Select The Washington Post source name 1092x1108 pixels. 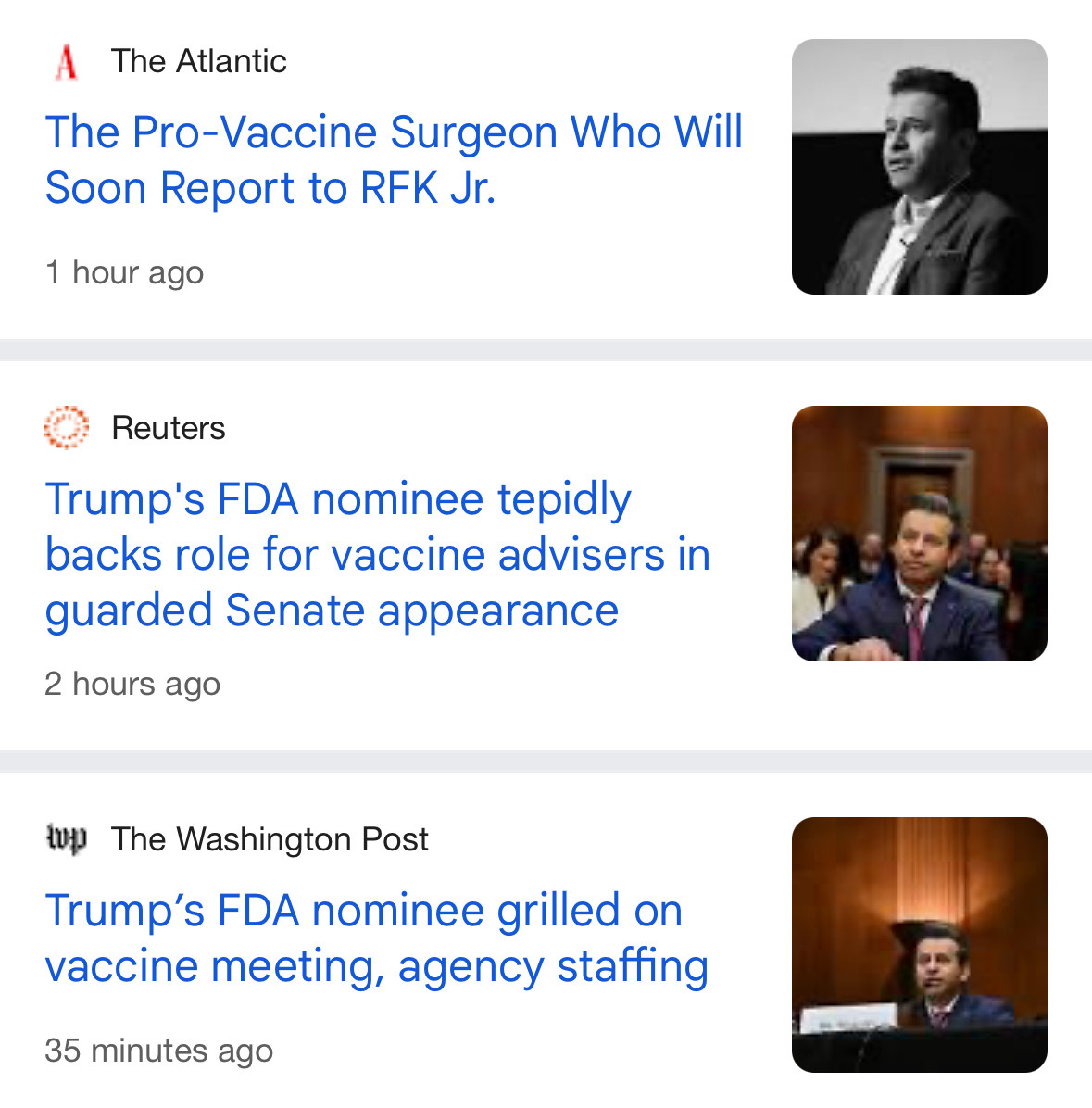(270, 839)
